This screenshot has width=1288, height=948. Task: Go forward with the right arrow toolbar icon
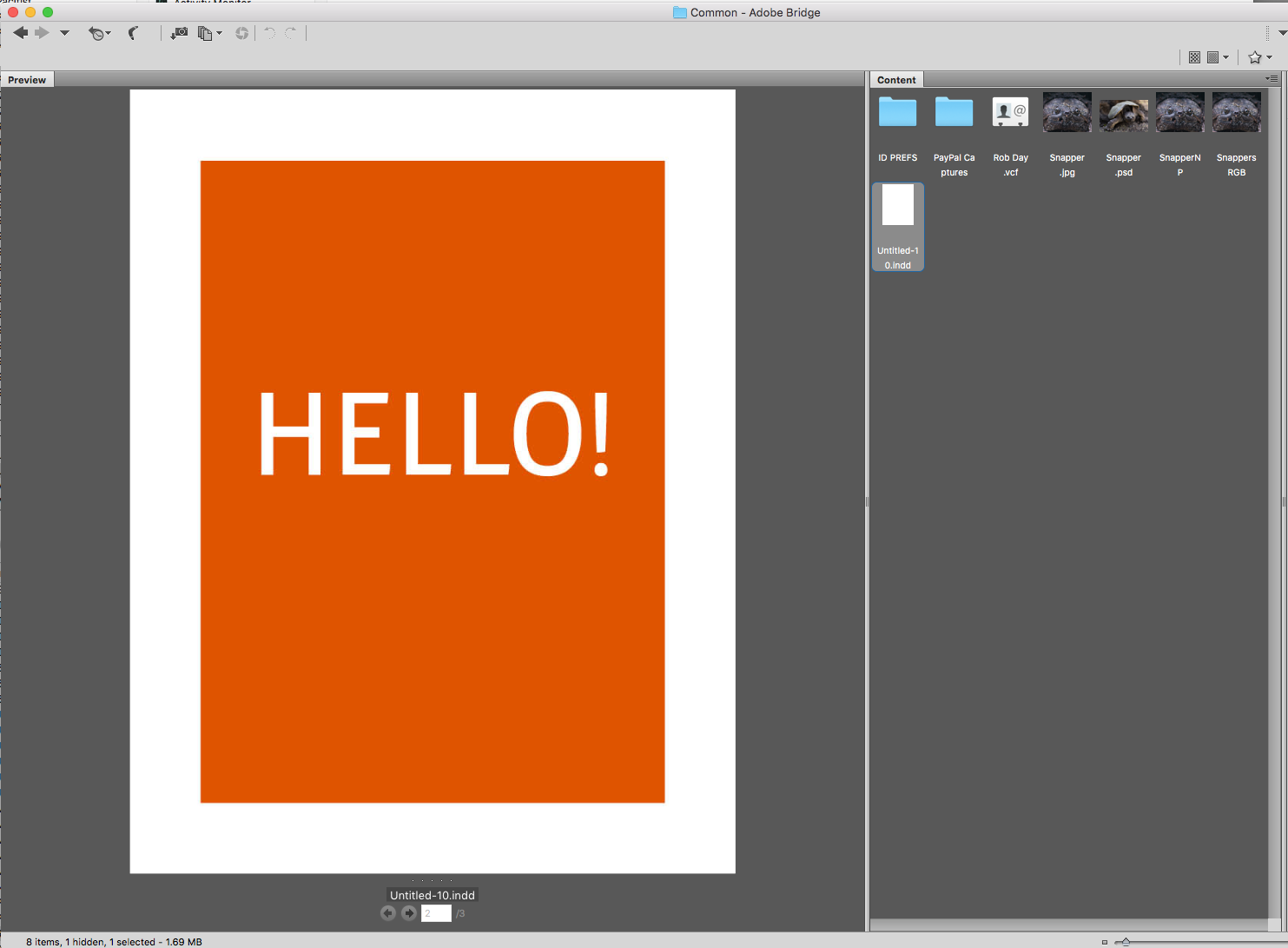point(42,33)
